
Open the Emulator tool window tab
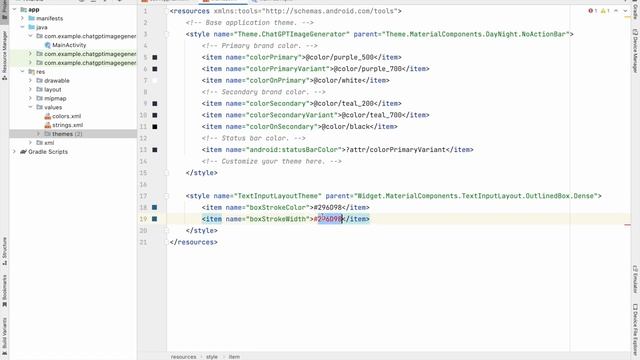coord(635,280)
